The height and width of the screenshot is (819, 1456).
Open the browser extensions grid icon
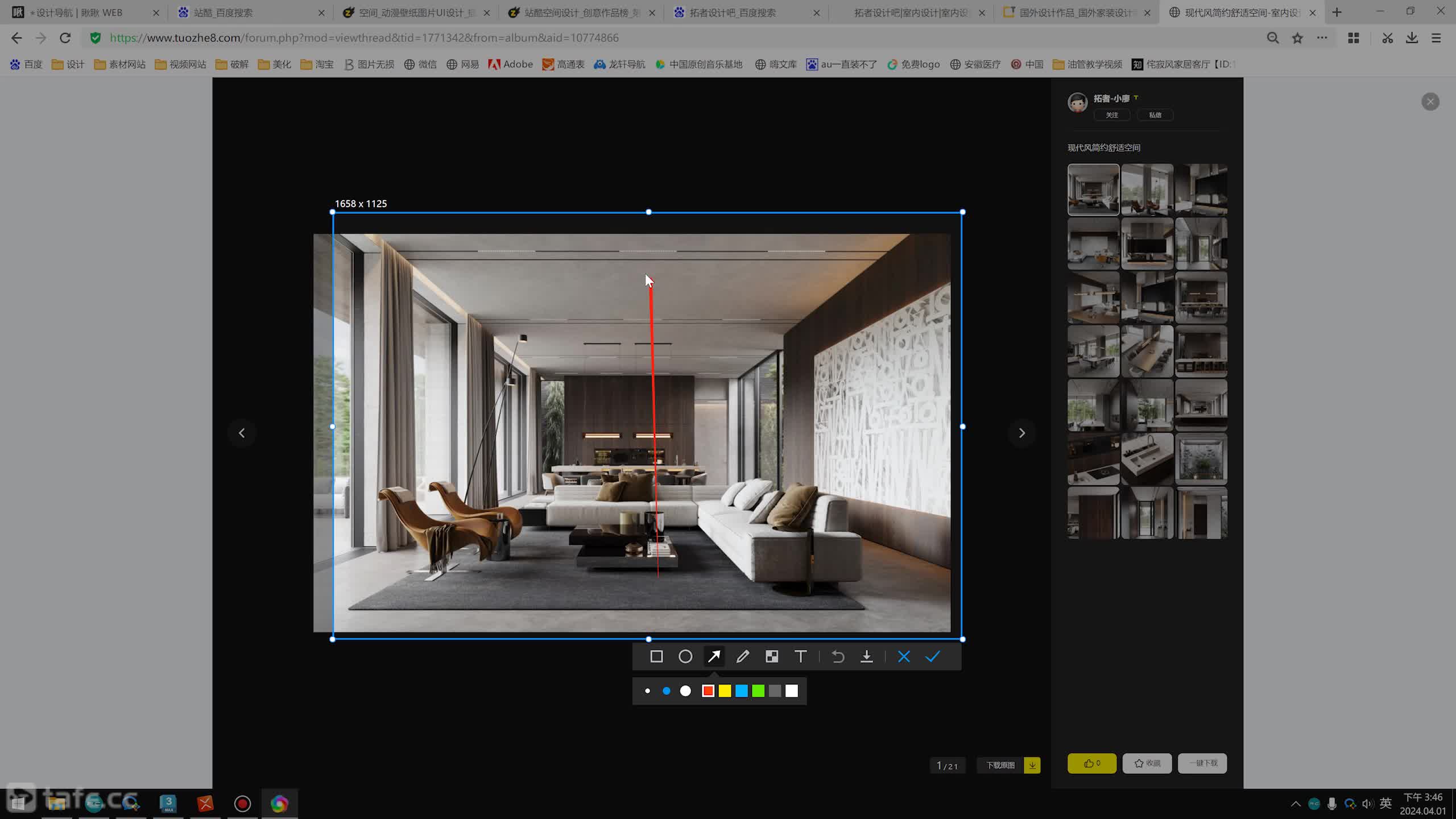coord(1354,38)
